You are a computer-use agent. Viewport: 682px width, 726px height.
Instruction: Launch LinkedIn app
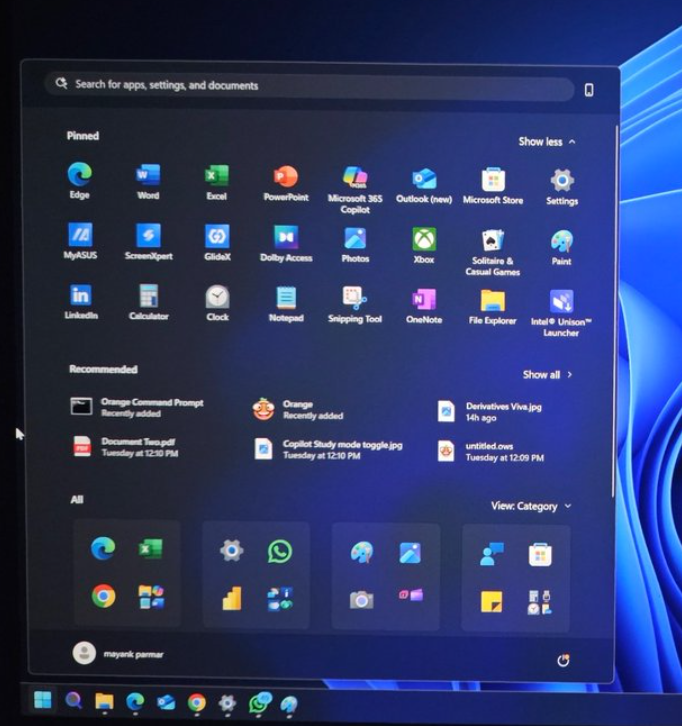tap(81, 301)
